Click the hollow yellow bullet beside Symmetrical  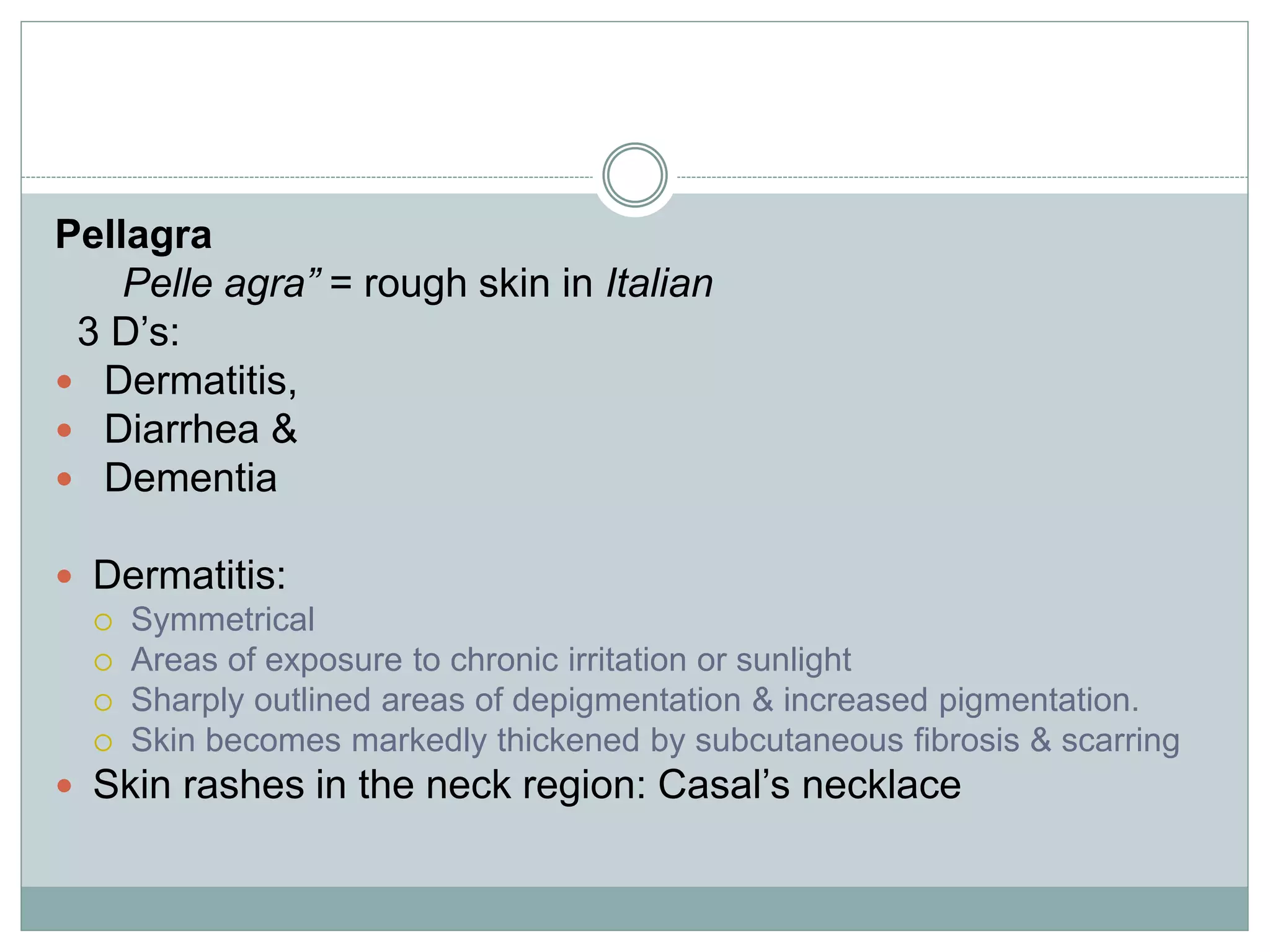pos(103,622)
